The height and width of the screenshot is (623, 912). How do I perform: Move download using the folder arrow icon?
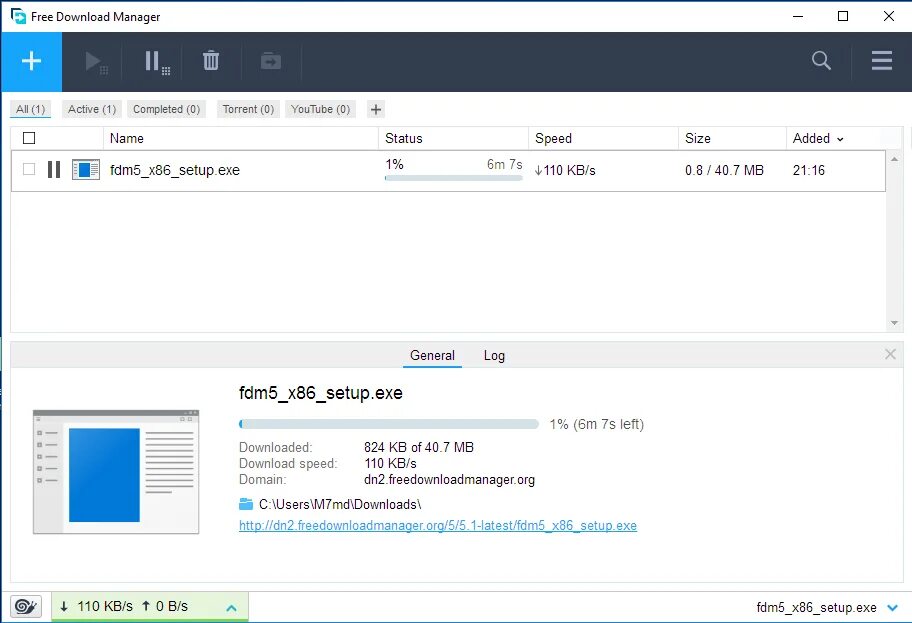(x=271, y=60)
